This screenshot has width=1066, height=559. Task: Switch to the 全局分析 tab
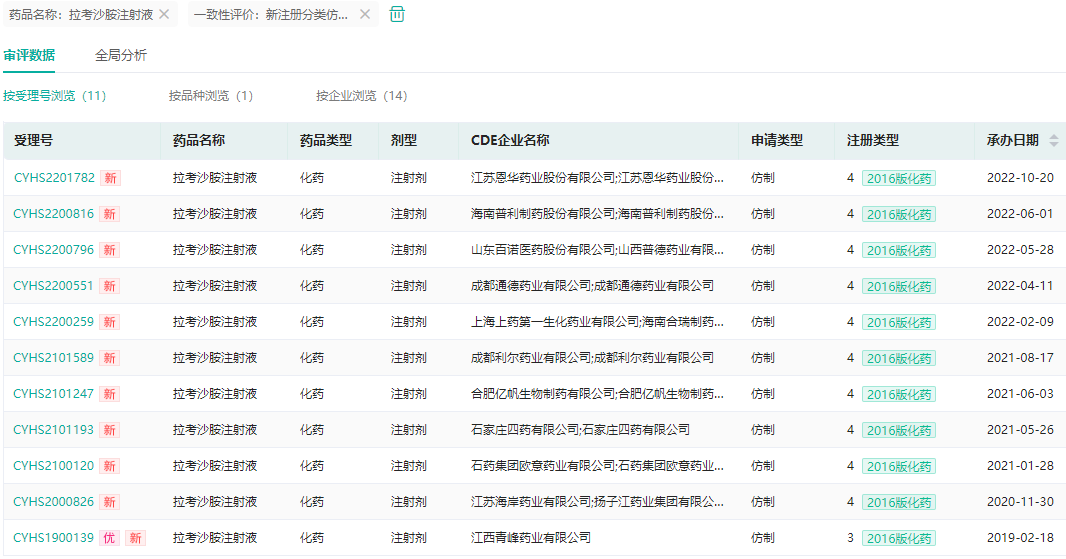(x=121, y=55)
